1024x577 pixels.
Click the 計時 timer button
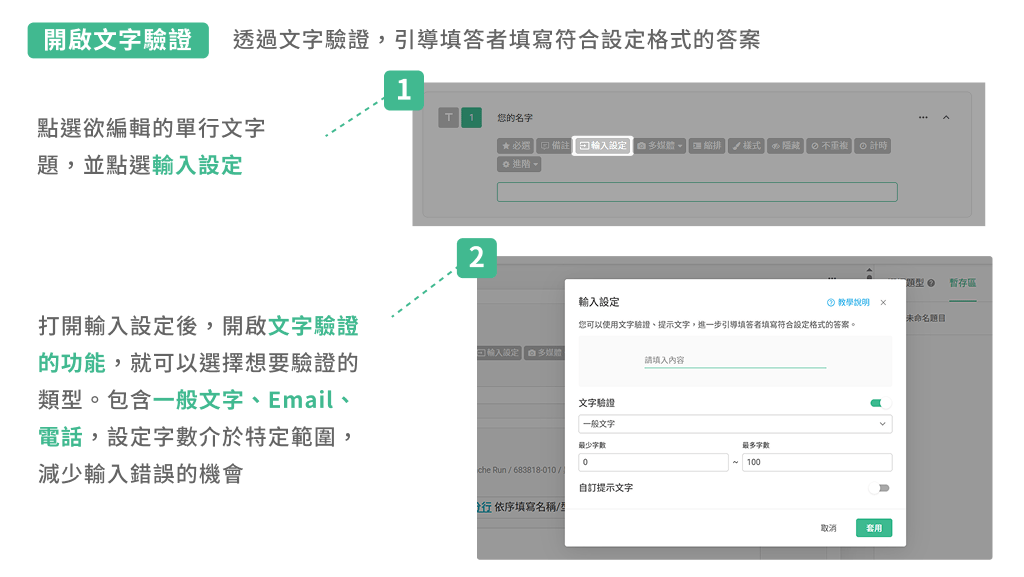click(x=872, y=146)
